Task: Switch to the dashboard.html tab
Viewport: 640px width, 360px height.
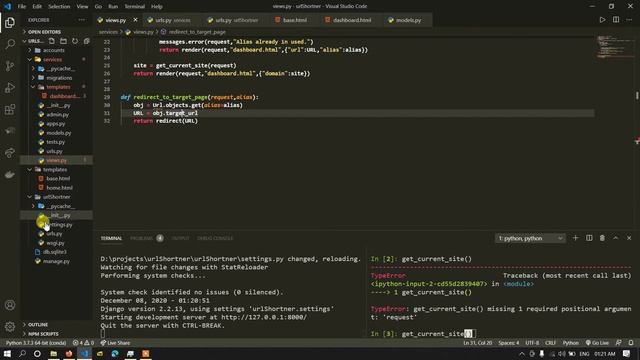Action: coord(352,20)
